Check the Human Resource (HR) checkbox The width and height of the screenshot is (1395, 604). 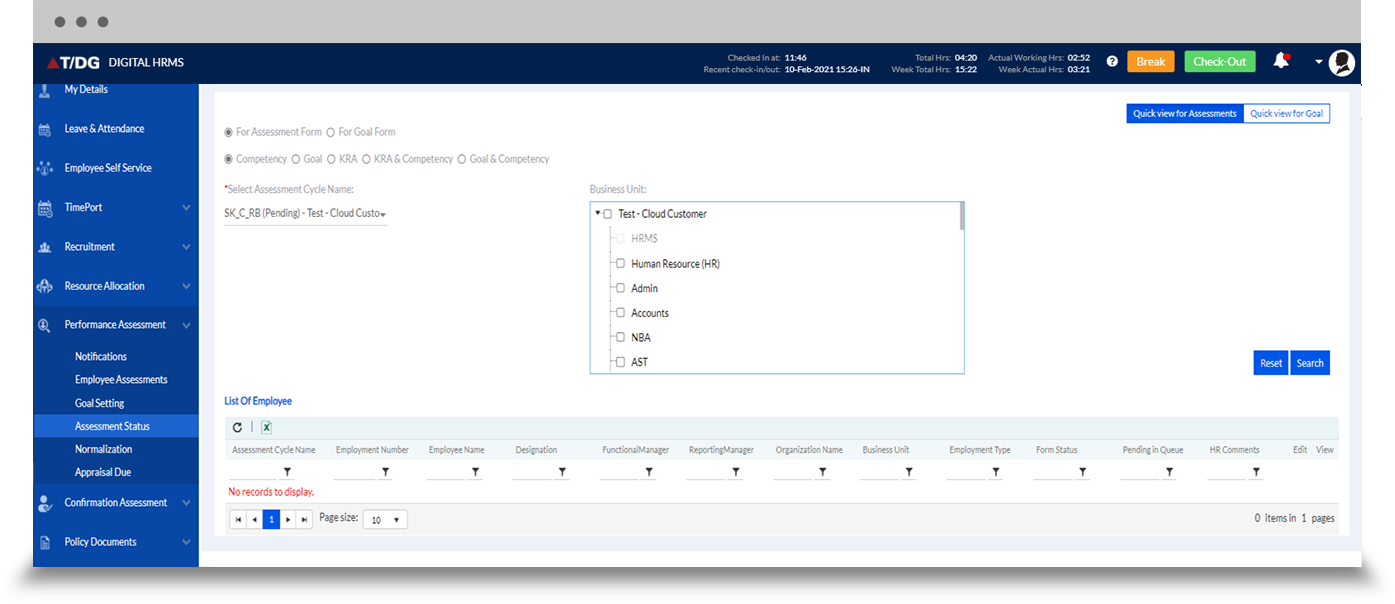620,264
